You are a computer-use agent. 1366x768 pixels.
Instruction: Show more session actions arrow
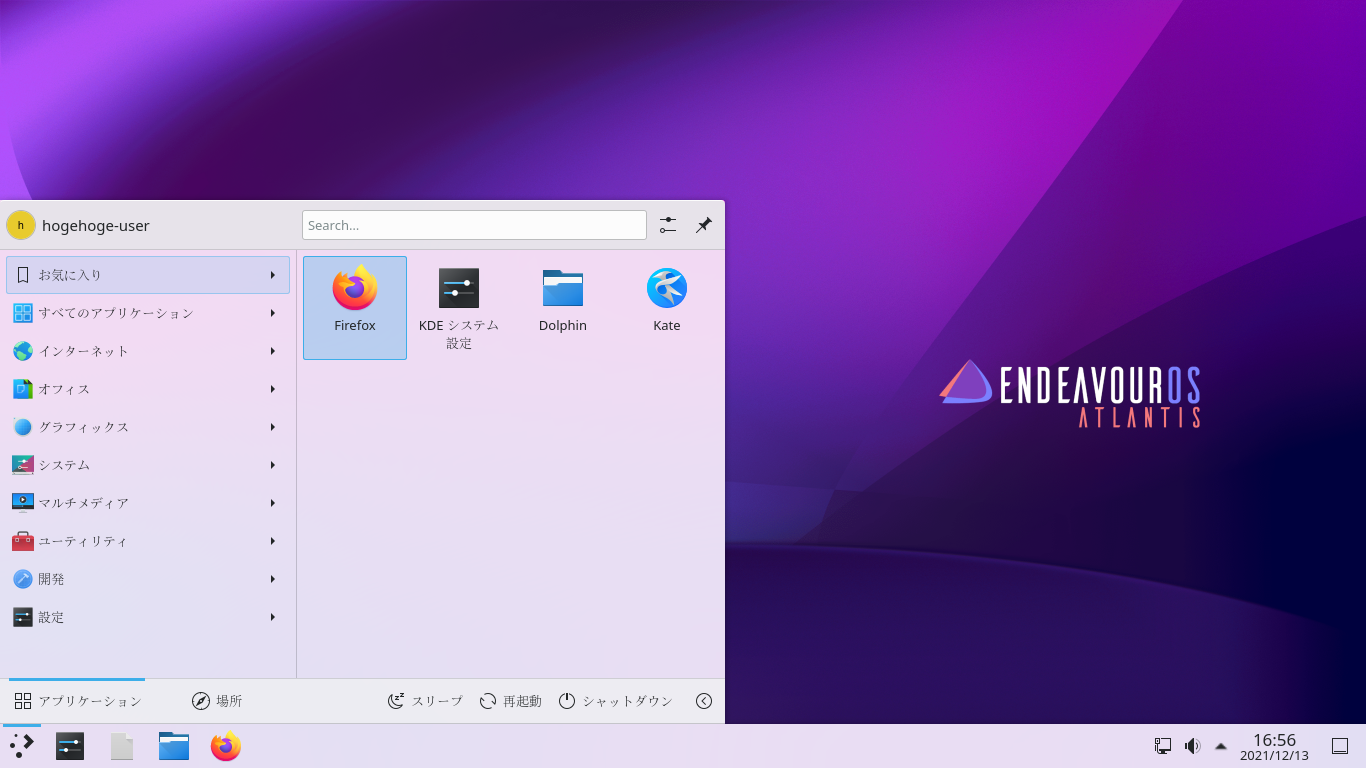pyautogui.click(x=704, y=701)
